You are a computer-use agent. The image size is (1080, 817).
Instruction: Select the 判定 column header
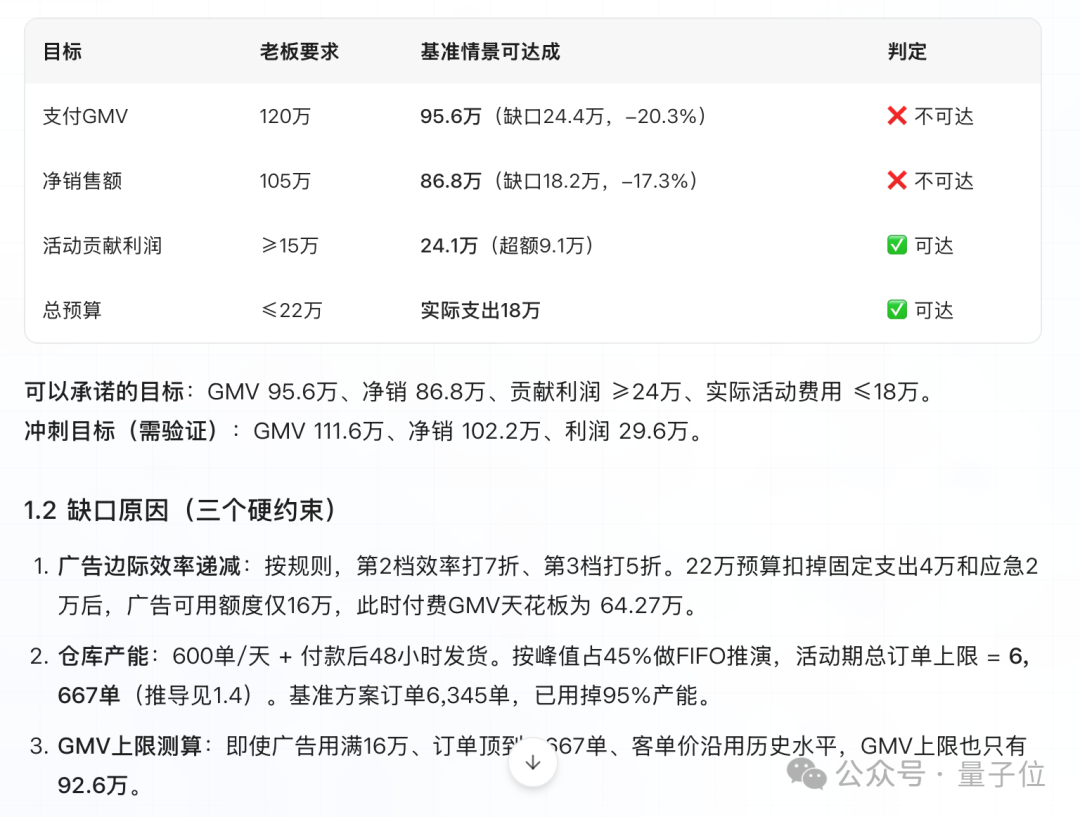coord(906,52)
